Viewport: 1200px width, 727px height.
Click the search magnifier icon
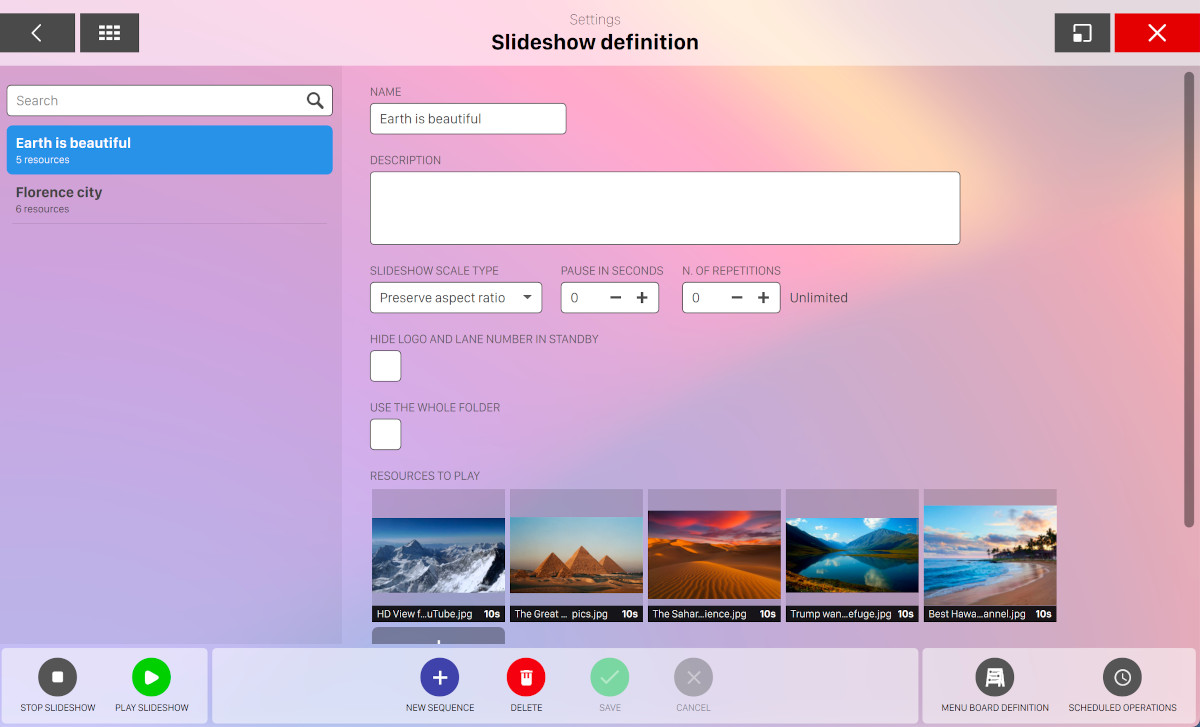315,100
